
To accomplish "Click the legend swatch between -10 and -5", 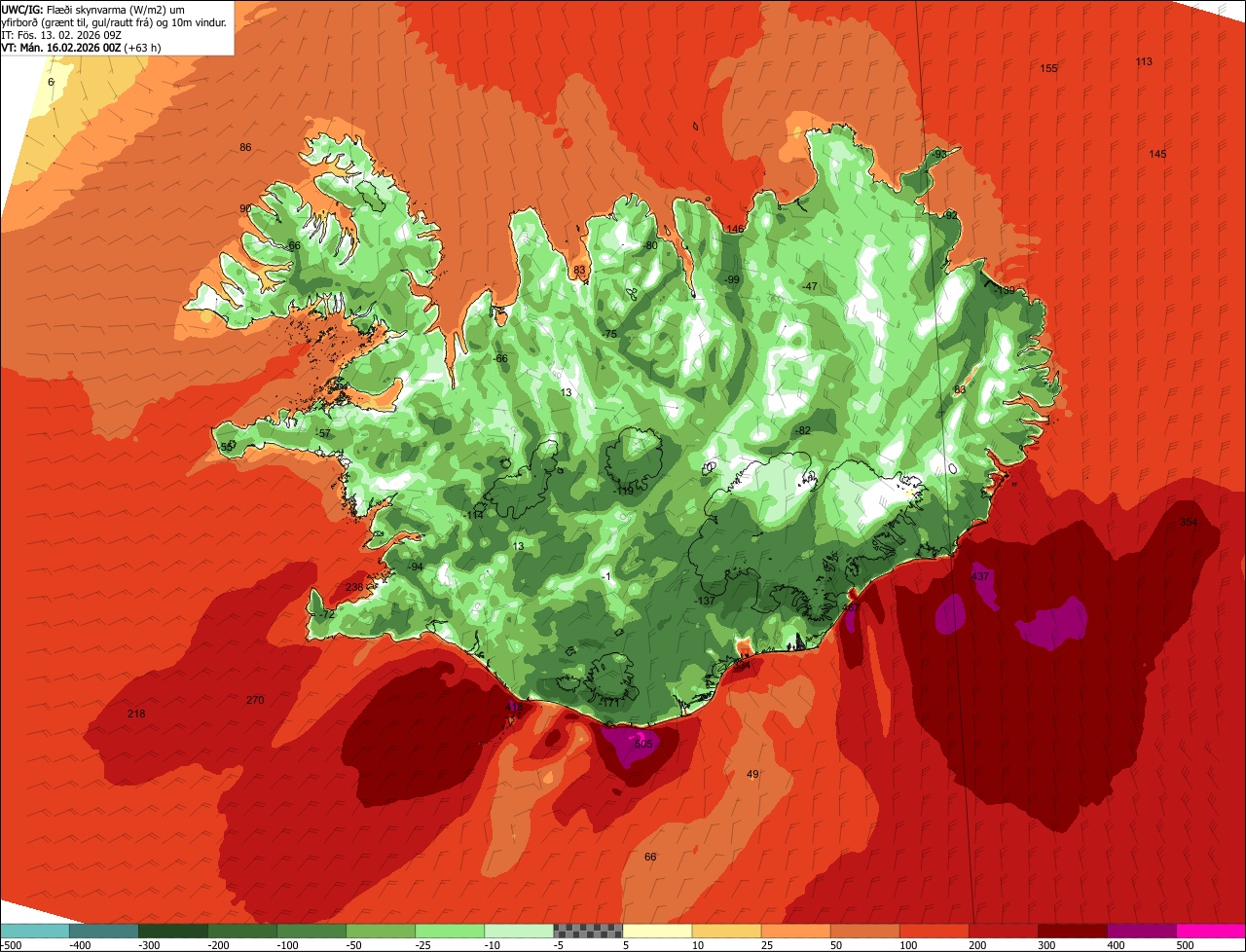I will [518, 931].
